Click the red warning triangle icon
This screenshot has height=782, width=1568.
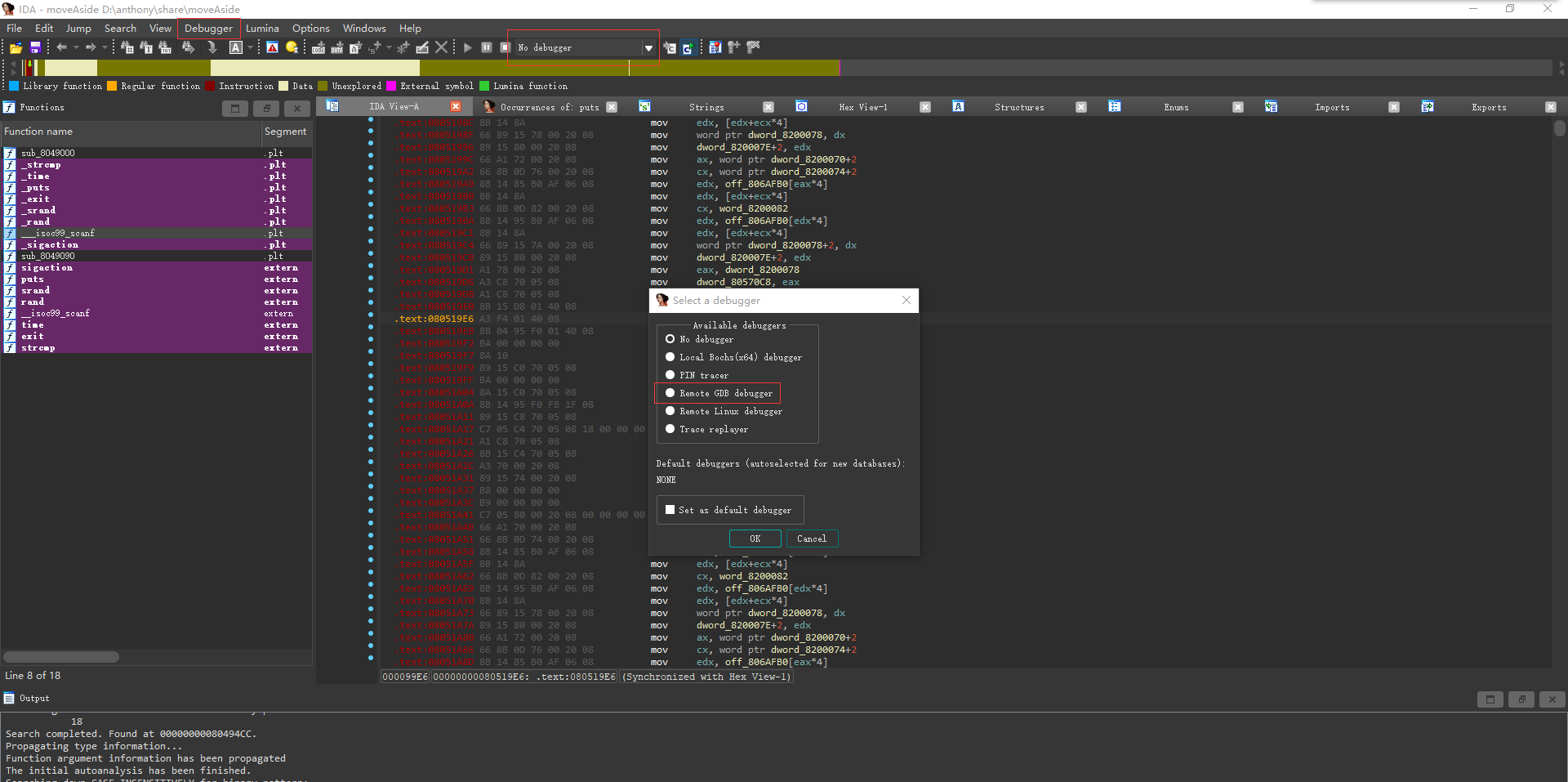[272, 47]
